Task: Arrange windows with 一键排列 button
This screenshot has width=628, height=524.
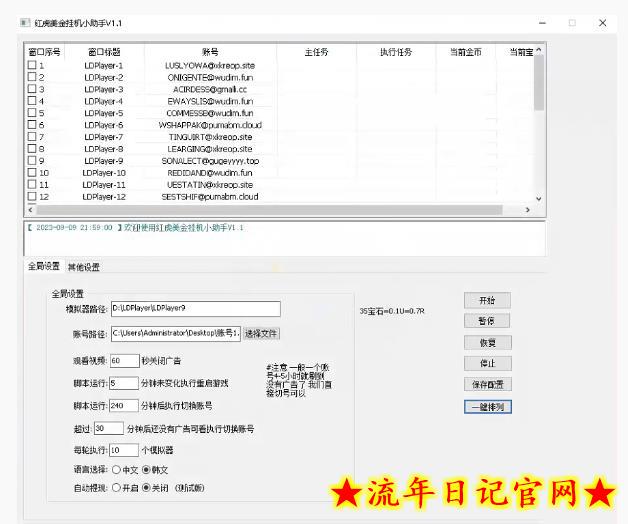Action: (488, 407)
